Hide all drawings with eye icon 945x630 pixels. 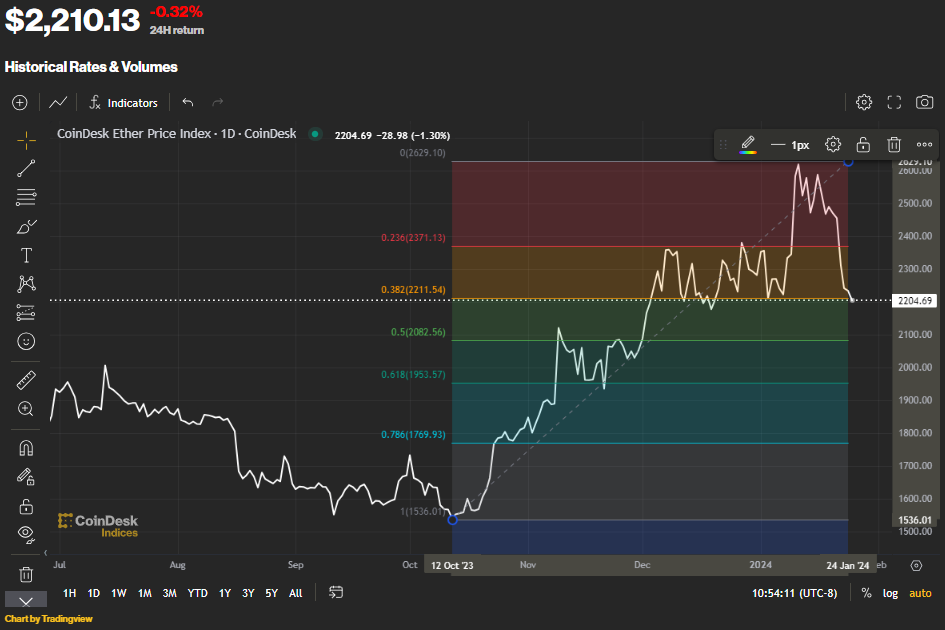(x=26, y=533)
